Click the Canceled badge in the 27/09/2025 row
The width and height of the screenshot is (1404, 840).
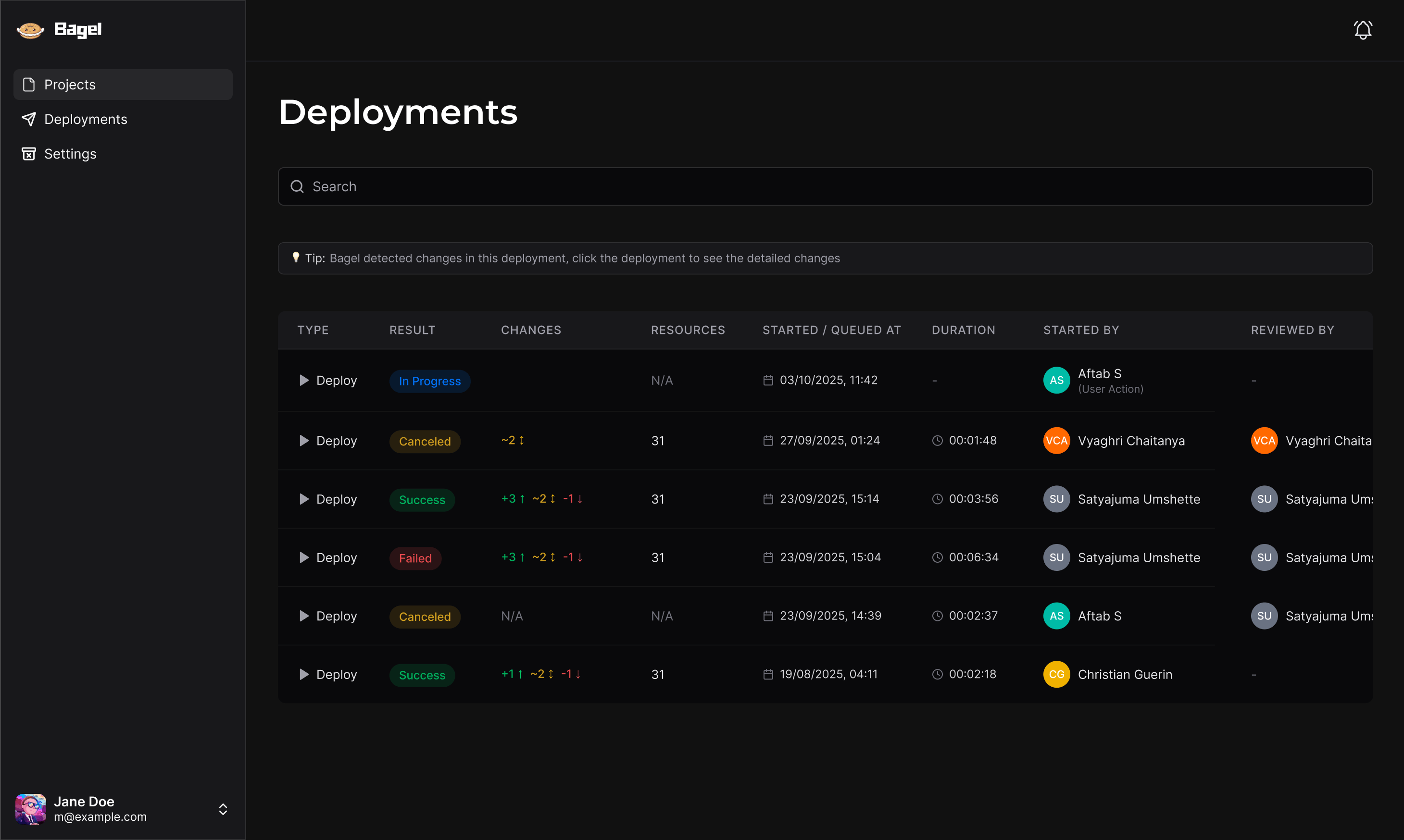pos(425,442)
